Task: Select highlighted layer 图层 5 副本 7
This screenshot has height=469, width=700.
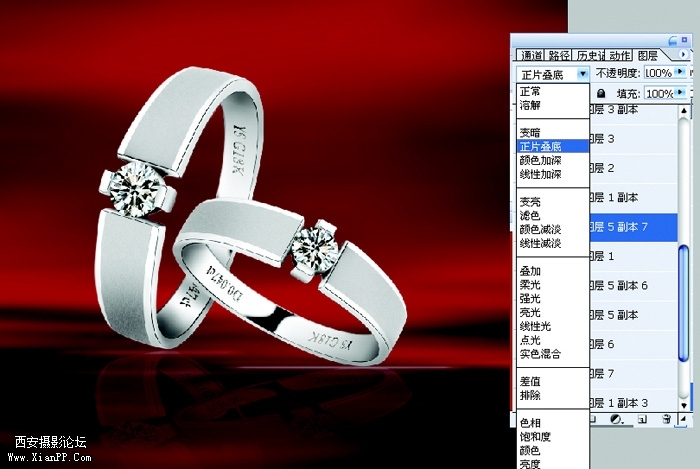Action: pos(634,227)
